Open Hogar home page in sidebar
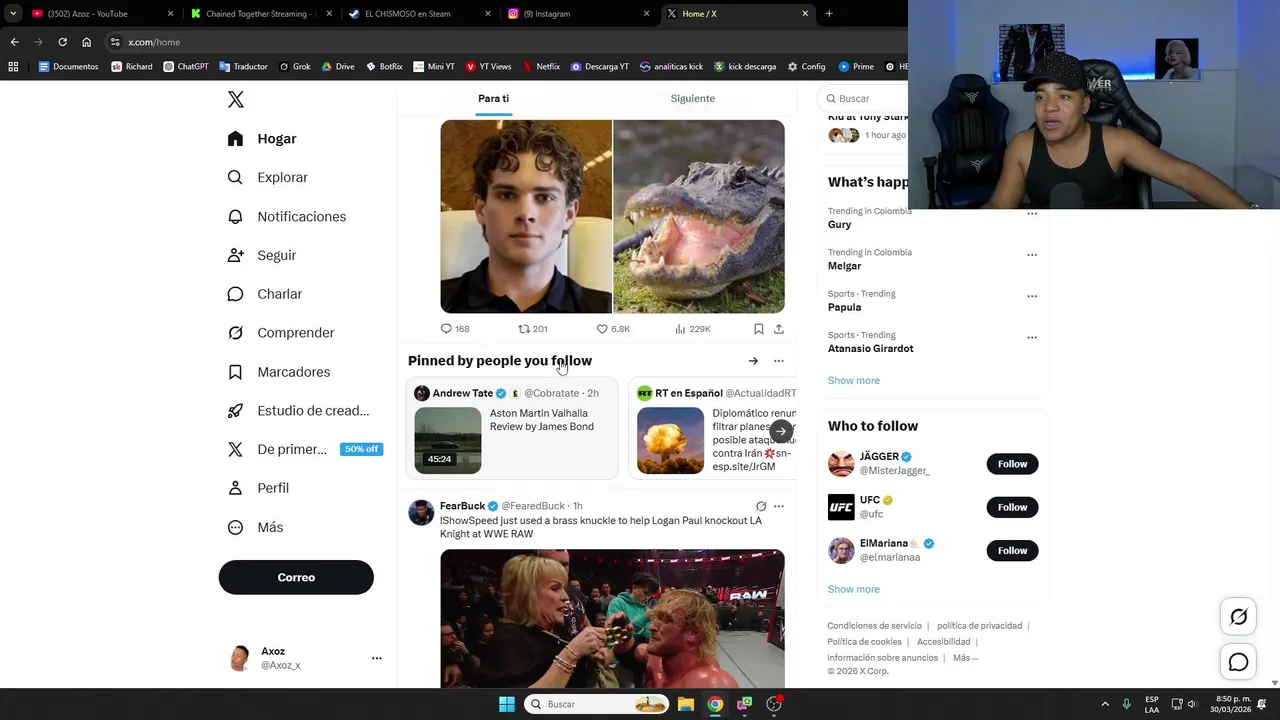 coord(262,139)
